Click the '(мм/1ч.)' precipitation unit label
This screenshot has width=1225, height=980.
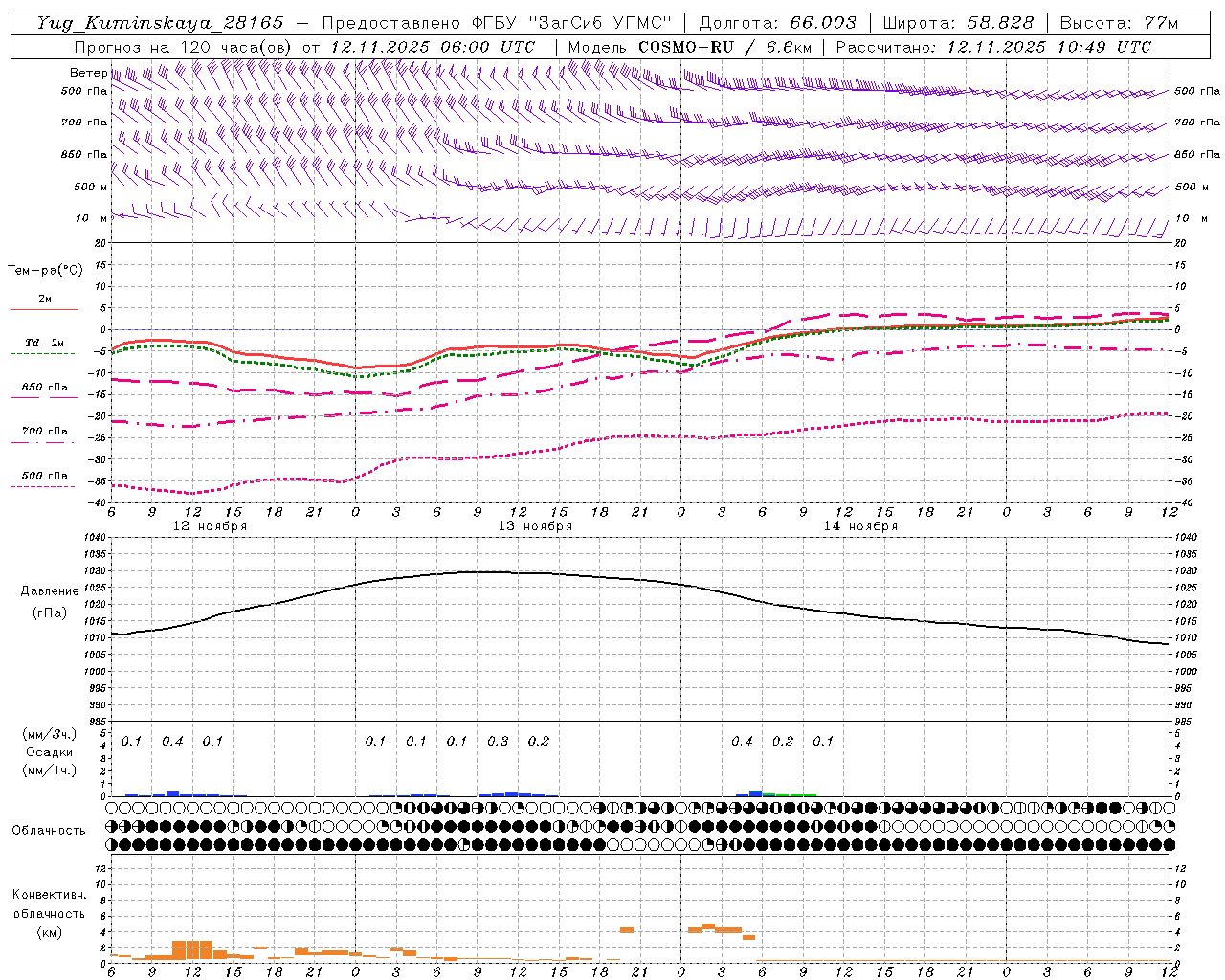[x=50, y=770]
